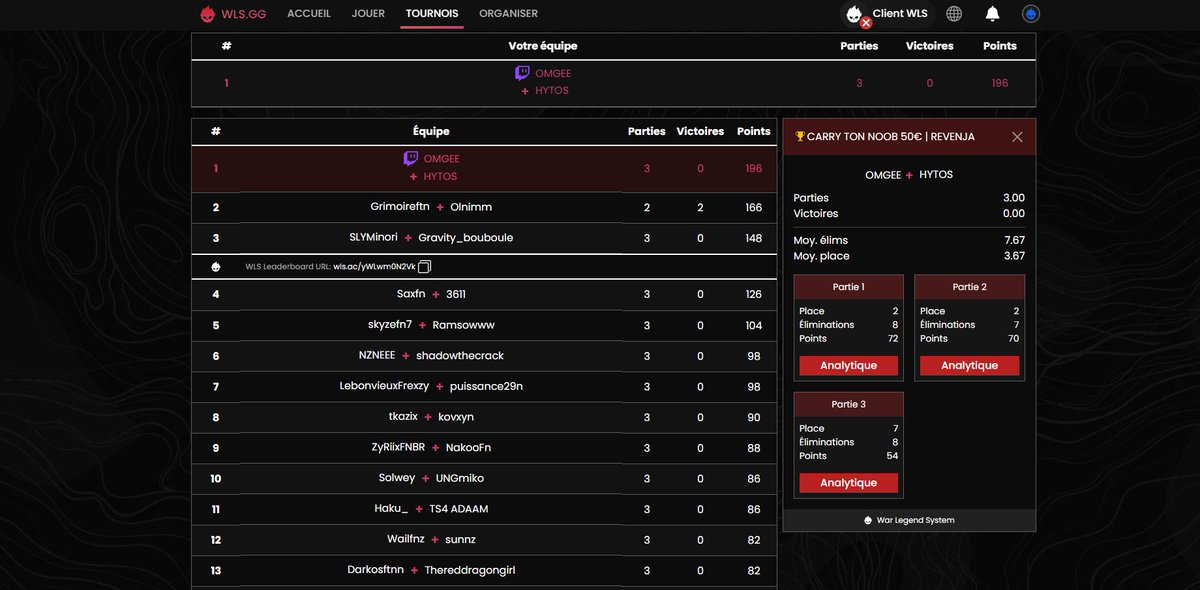Screen dimensions: 1200x590
Task: Select the LebonvieuxFrexzy + puissance29n row
Action: (484, 386)
